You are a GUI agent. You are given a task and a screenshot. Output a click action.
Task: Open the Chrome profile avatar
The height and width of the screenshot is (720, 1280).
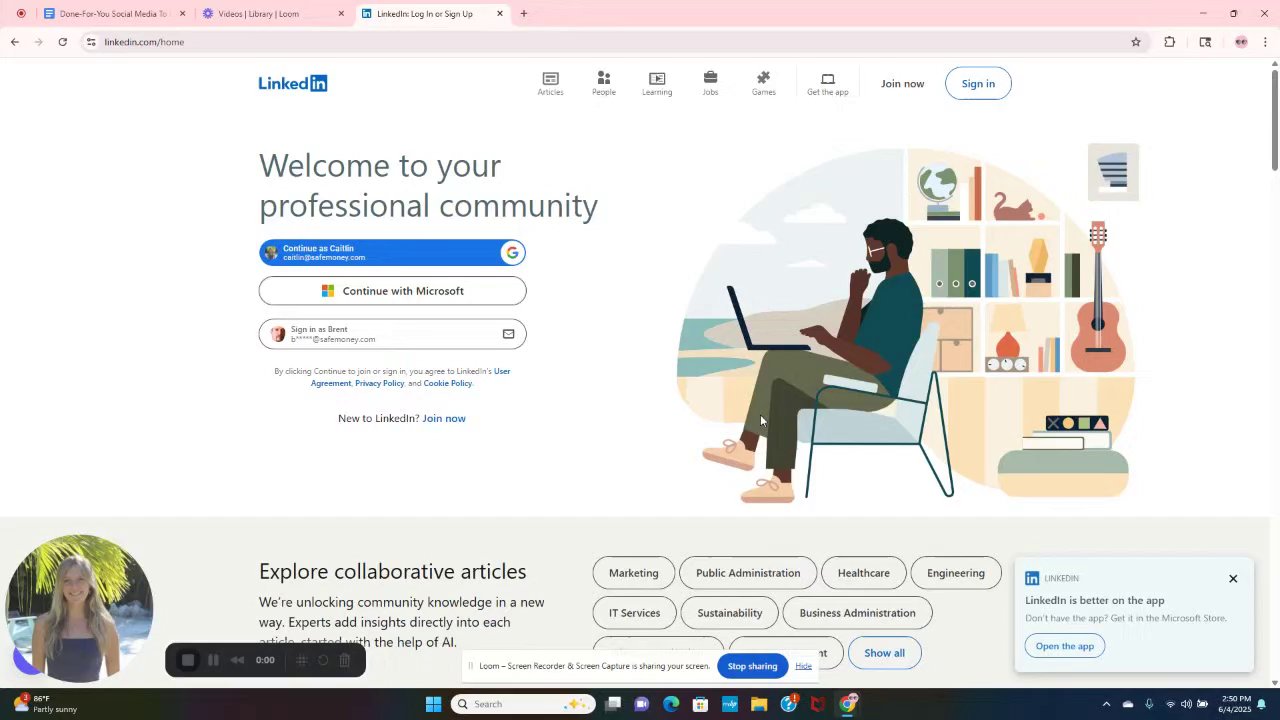[x=1241, y=42]
